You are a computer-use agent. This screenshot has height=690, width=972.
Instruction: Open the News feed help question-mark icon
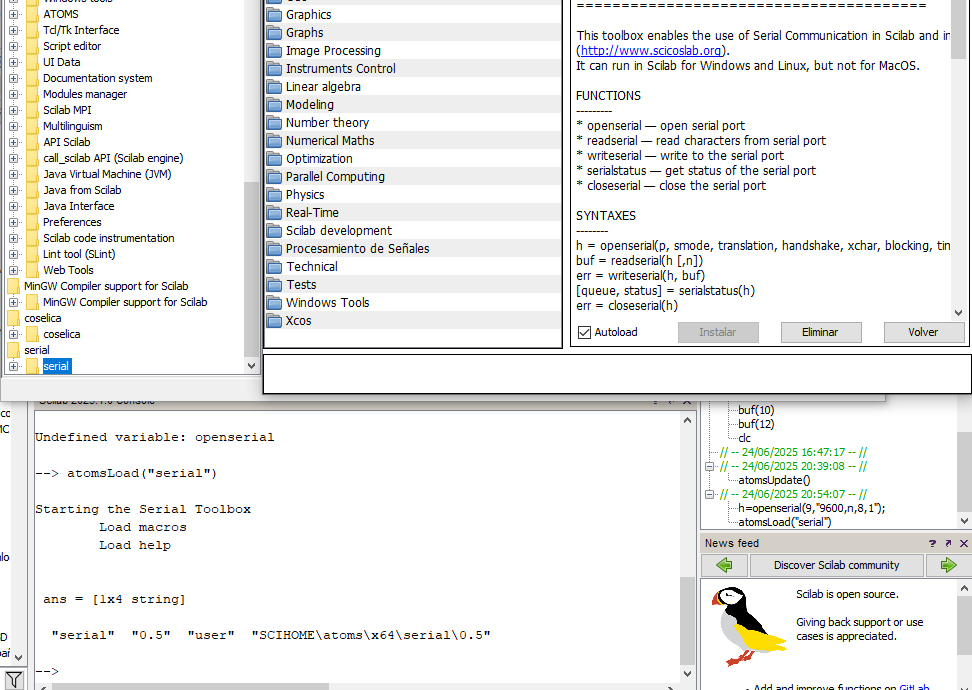(x=932, y=543)
